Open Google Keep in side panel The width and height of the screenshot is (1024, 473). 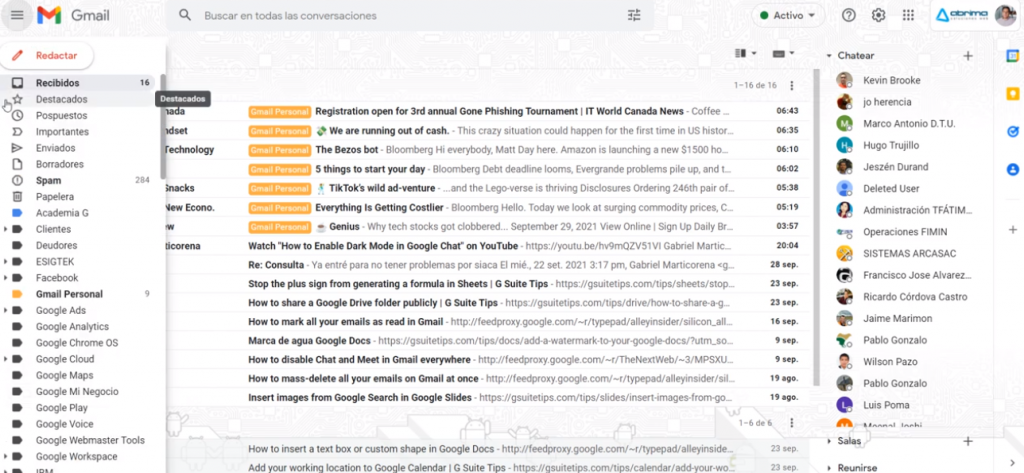click(x=1012, y=94)
